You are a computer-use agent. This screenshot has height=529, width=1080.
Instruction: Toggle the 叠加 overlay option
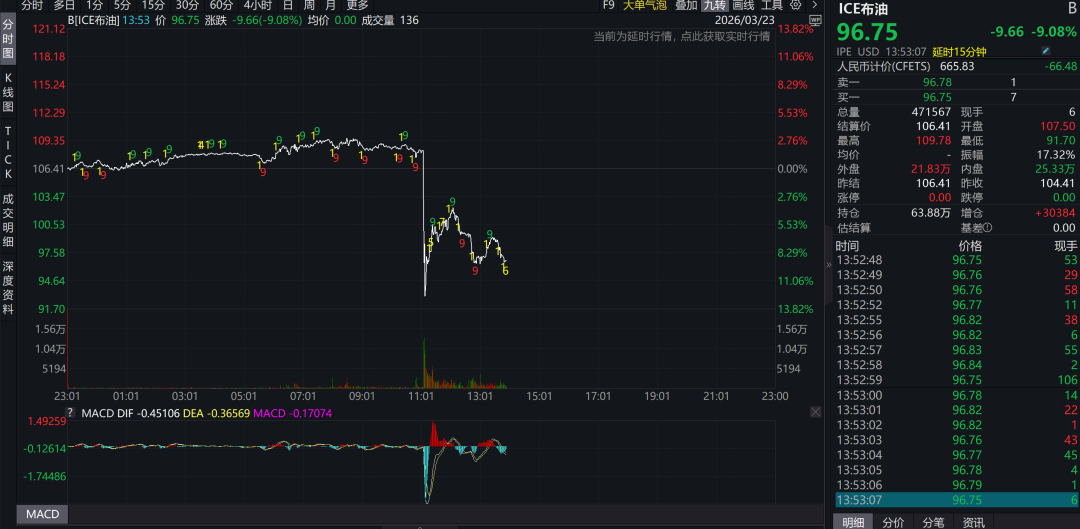click(686, 5)
